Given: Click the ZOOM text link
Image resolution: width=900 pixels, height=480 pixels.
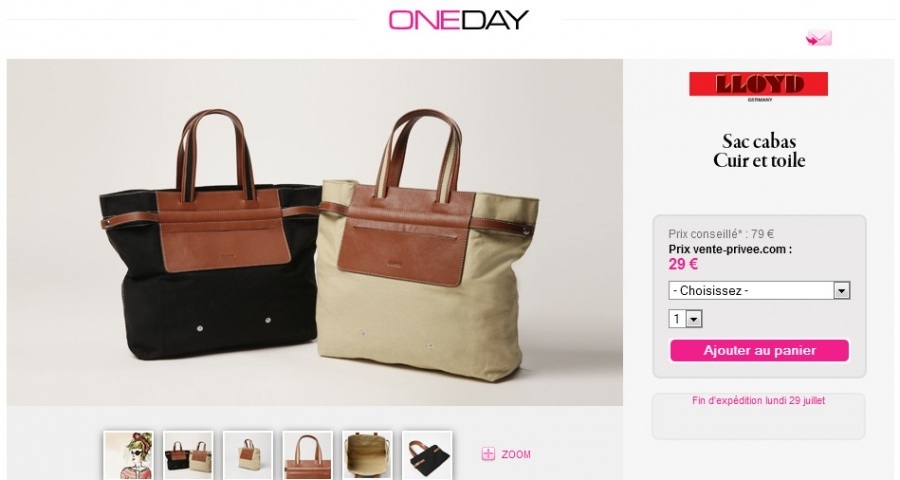Looking at the screenshot, I should pyautogui.click(x=516, y=454).
